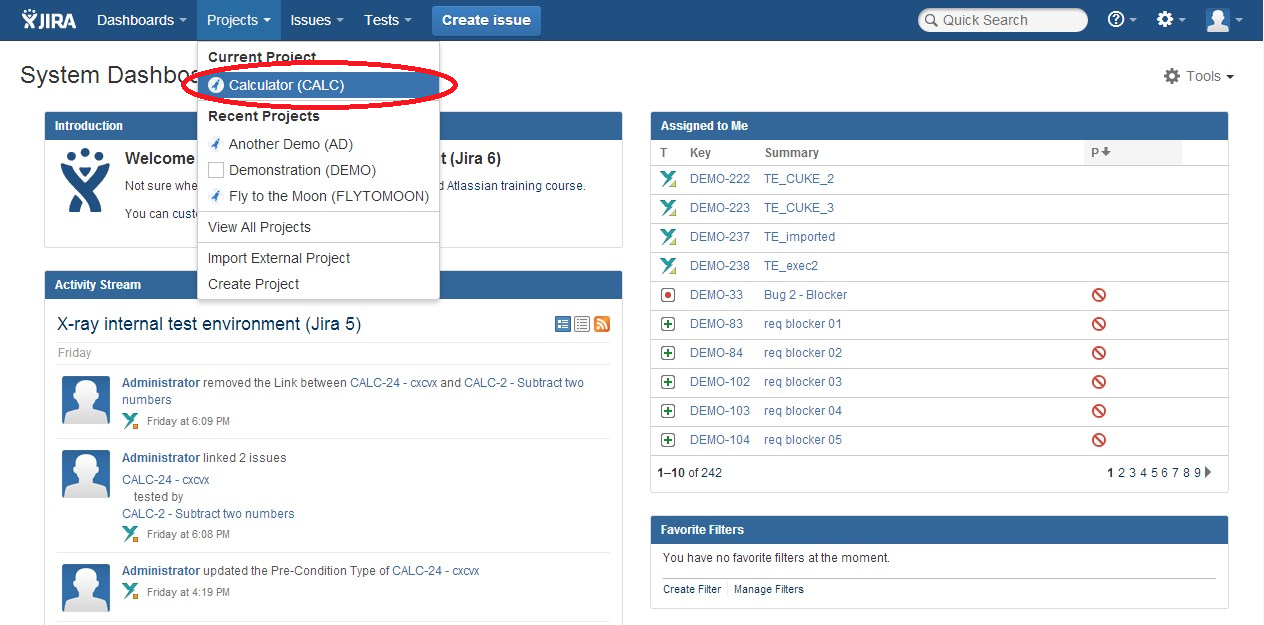Collapse the Projects dropdown menu
Viewport: 1264px width, 625px height.
coord(239,20)
